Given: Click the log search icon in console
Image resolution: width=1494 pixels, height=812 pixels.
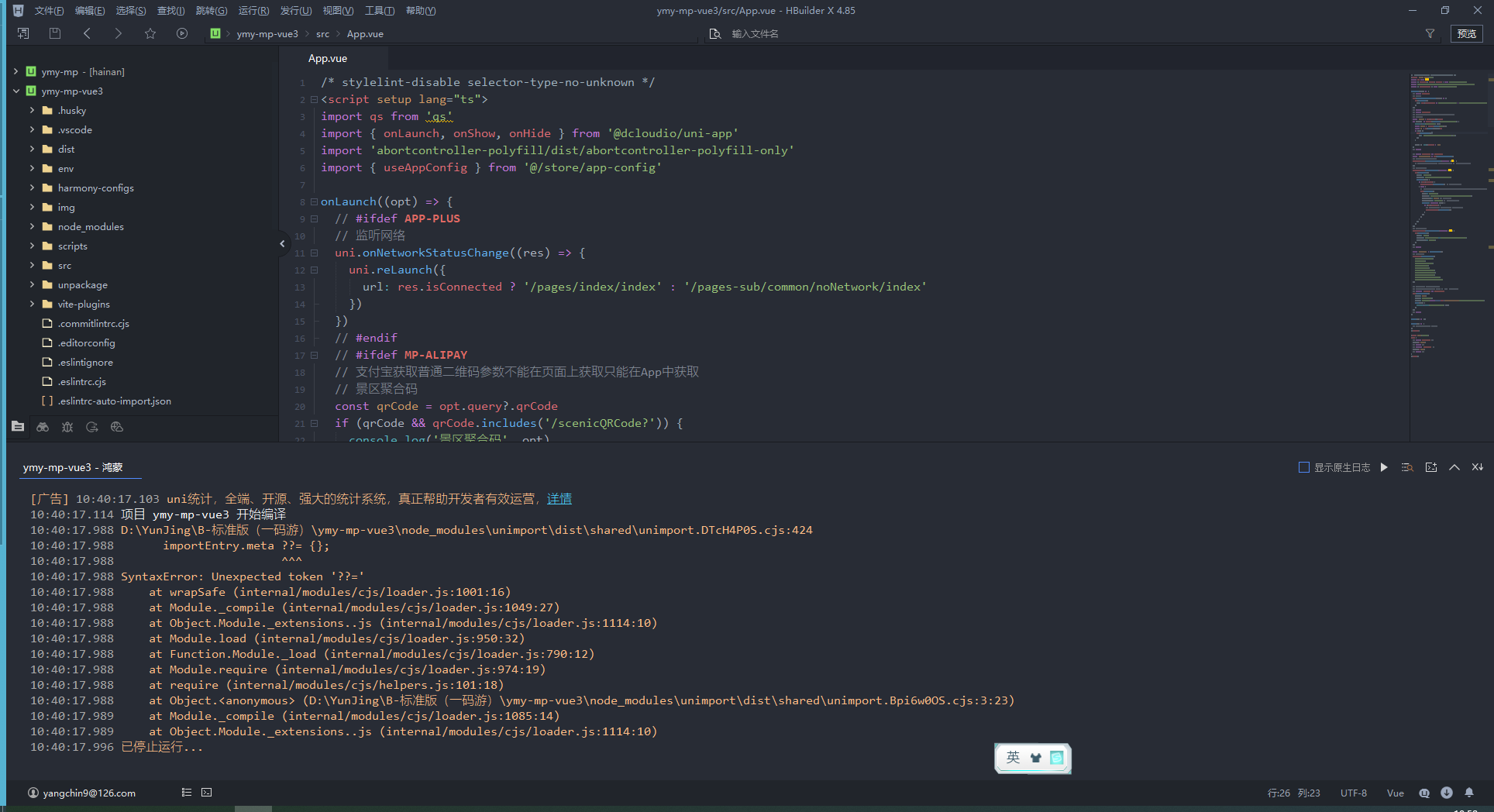Looking at the screenshot, I should [1407, 467].
